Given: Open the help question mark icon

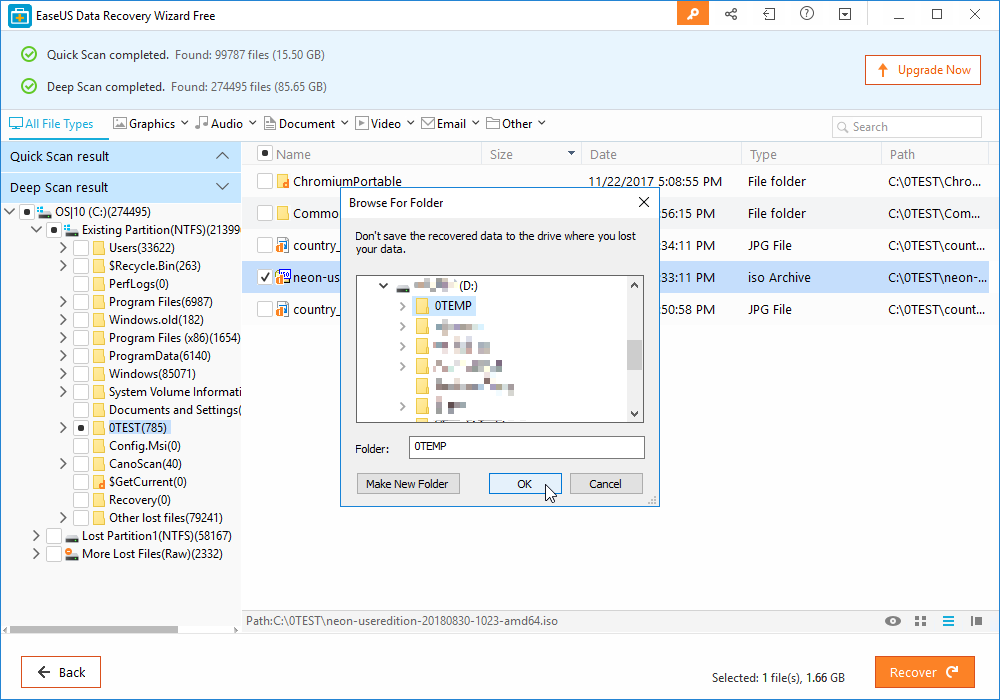Looking at the screenshot, I should pos(807,13).
